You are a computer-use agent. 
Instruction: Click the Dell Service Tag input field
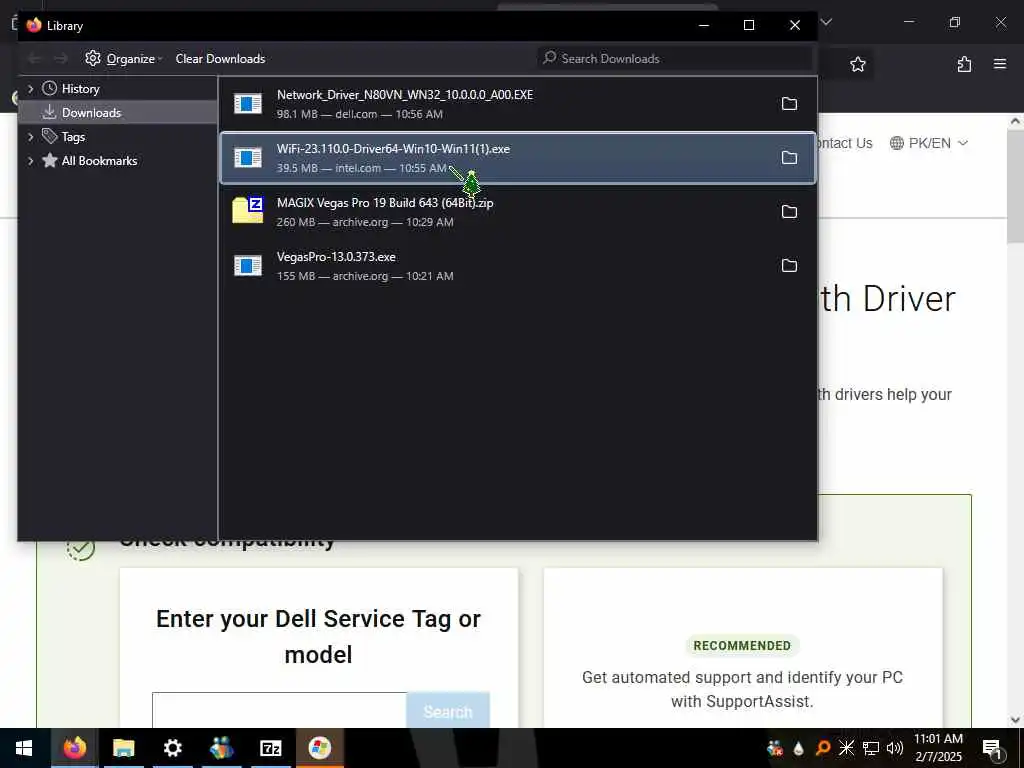coord(280,710)
